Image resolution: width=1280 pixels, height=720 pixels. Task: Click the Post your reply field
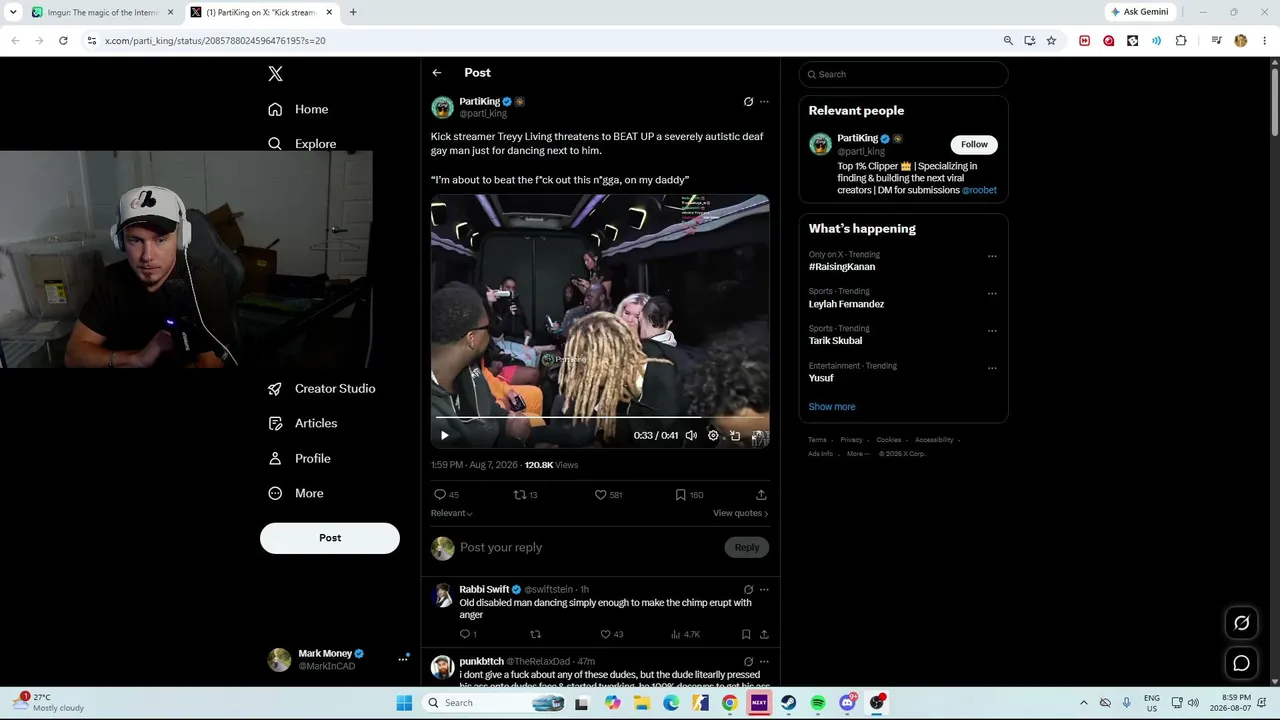[588, 547]
